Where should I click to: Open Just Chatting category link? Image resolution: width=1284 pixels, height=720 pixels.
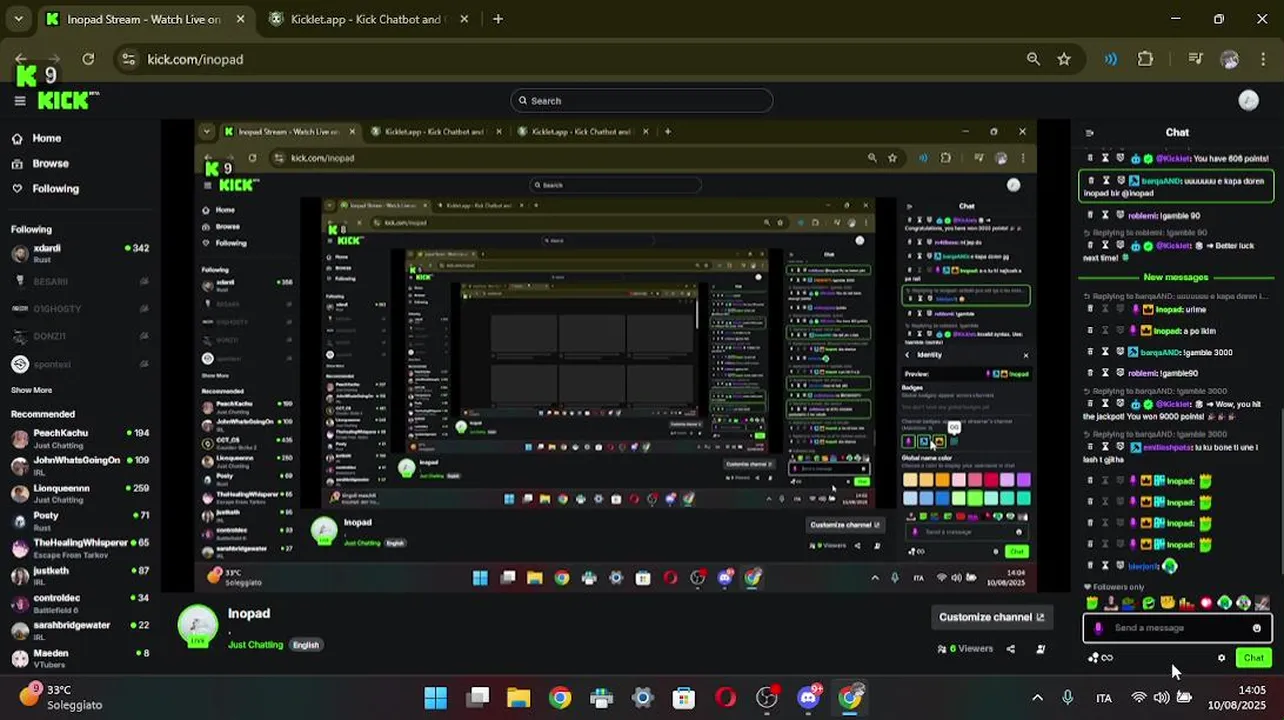pyautogui.click(x=255, y=645)
